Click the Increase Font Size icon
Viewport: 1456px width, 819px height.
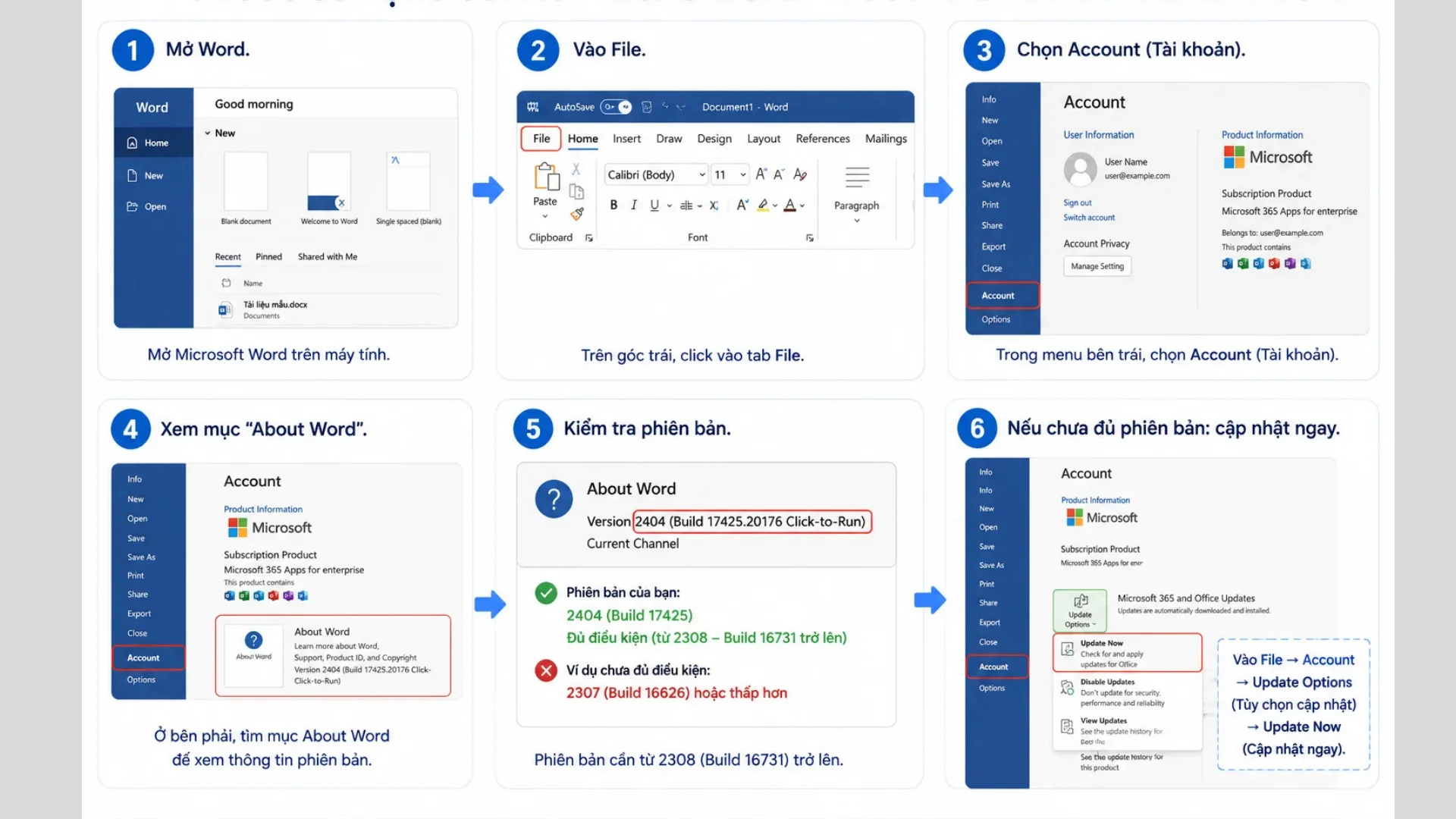(x=761, y=174)
